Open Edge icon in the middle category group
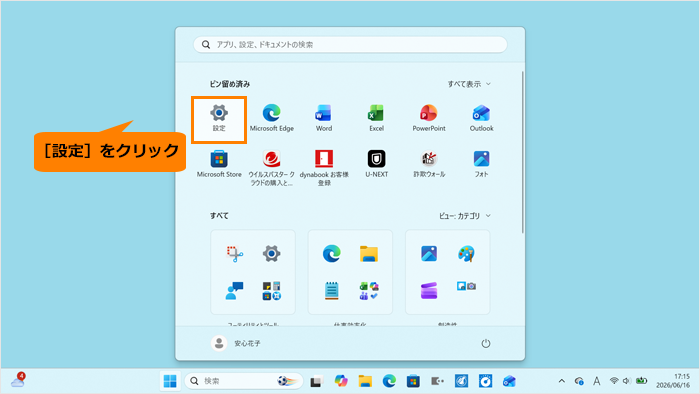 [x=332, y=253]
